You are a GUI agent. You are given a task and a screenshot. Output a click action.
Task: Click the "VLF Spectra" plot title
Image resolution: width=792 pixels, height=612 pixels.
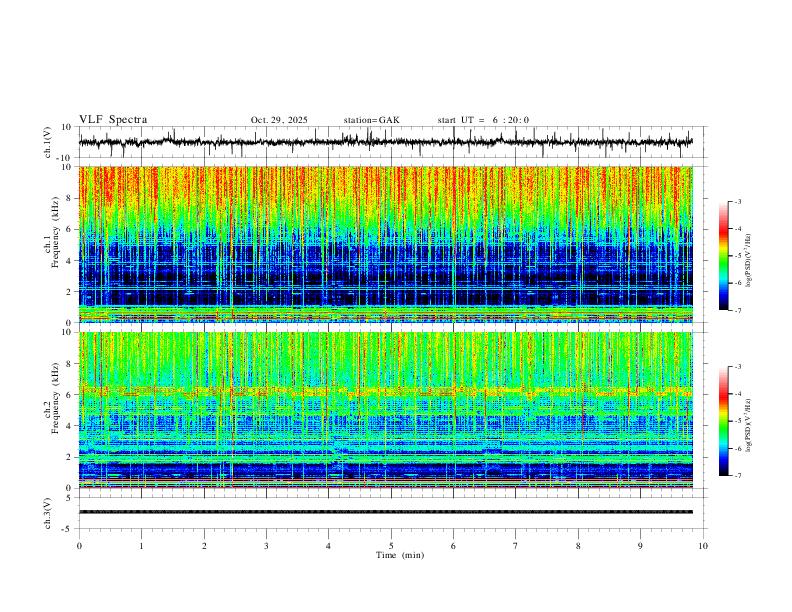113,120
